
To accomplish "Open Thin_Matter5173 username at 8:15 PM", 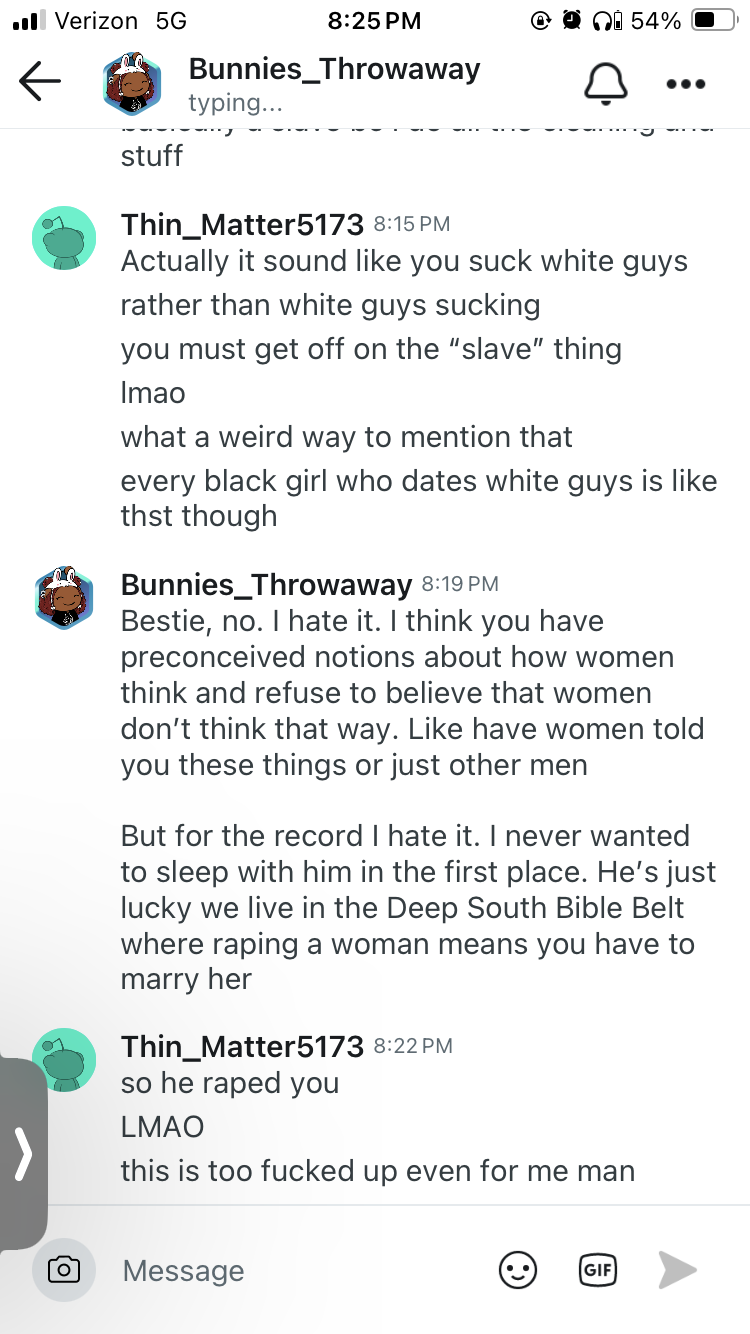I will tap(242, 225).
